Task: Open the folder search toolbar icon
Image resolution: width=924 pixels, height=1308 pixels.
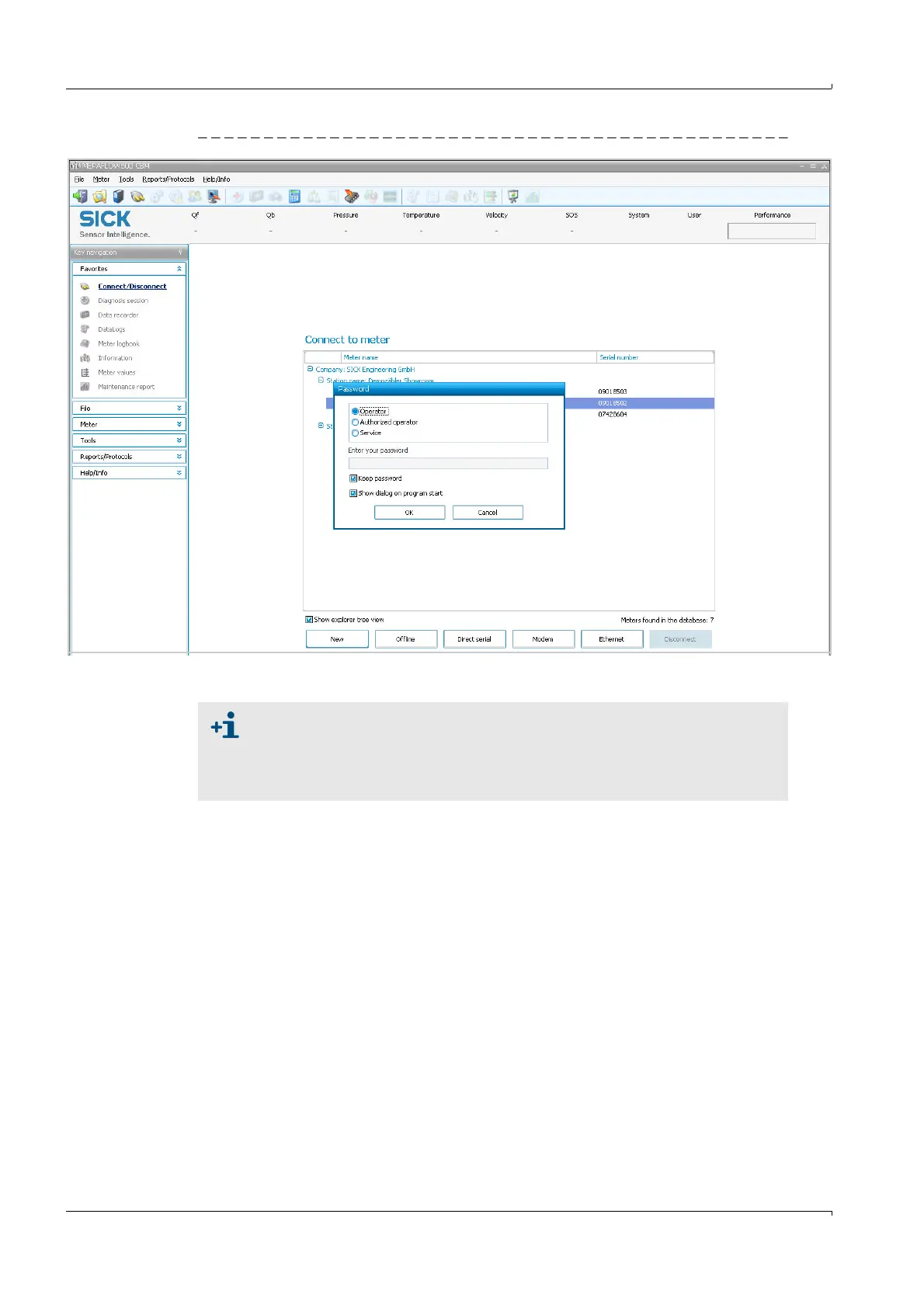Action: 99,197
